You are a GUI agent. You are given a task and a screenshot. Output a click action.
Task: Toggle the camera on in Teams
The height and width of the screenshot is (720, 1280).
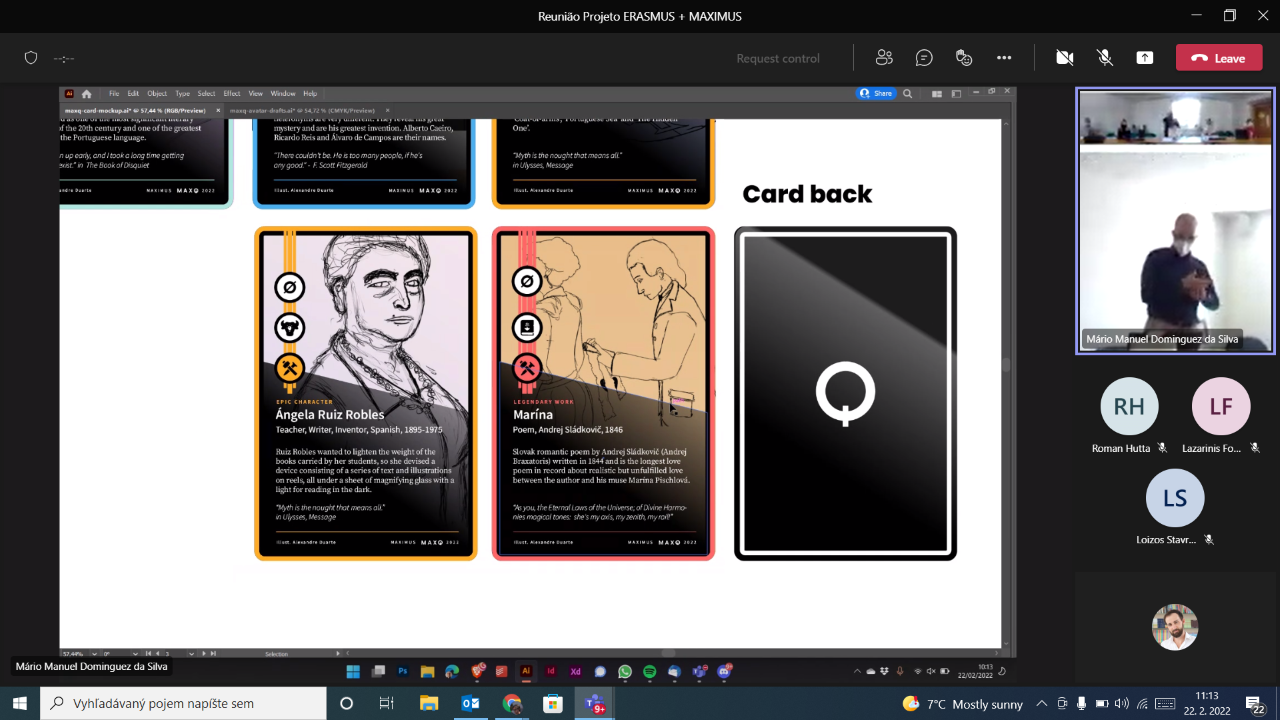1065,58
